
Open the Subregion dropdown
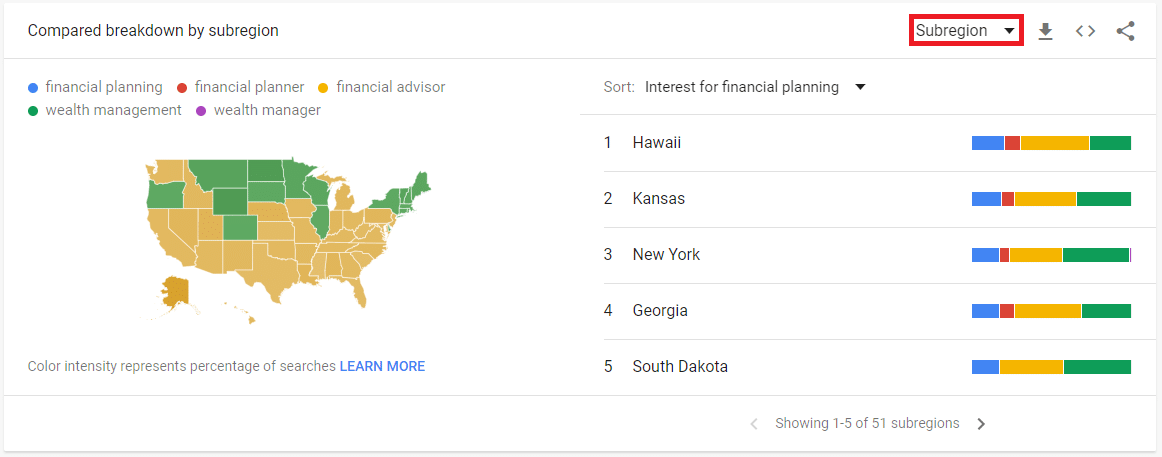tap(966, 31)
